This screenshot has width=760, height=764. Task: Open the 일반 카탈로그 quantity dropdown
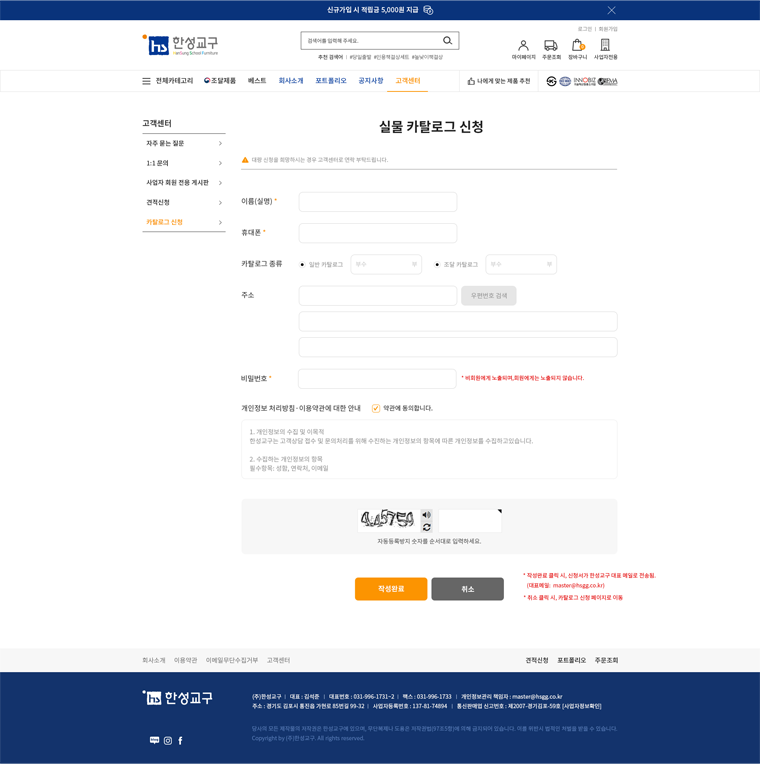[x=386, y=265]
